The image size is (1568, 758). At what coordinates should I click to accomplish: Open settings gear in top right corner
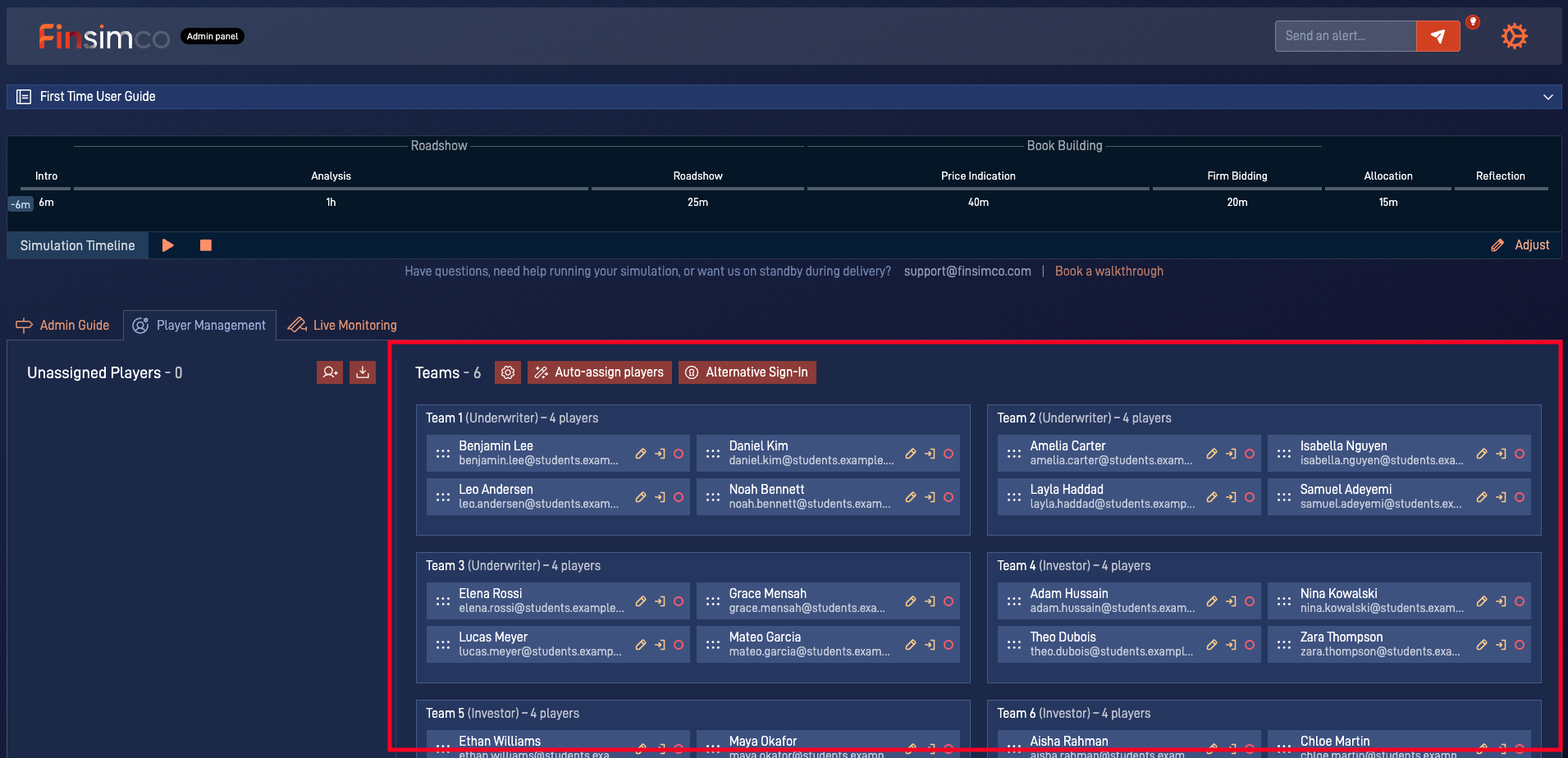[x=1514, y=36]
